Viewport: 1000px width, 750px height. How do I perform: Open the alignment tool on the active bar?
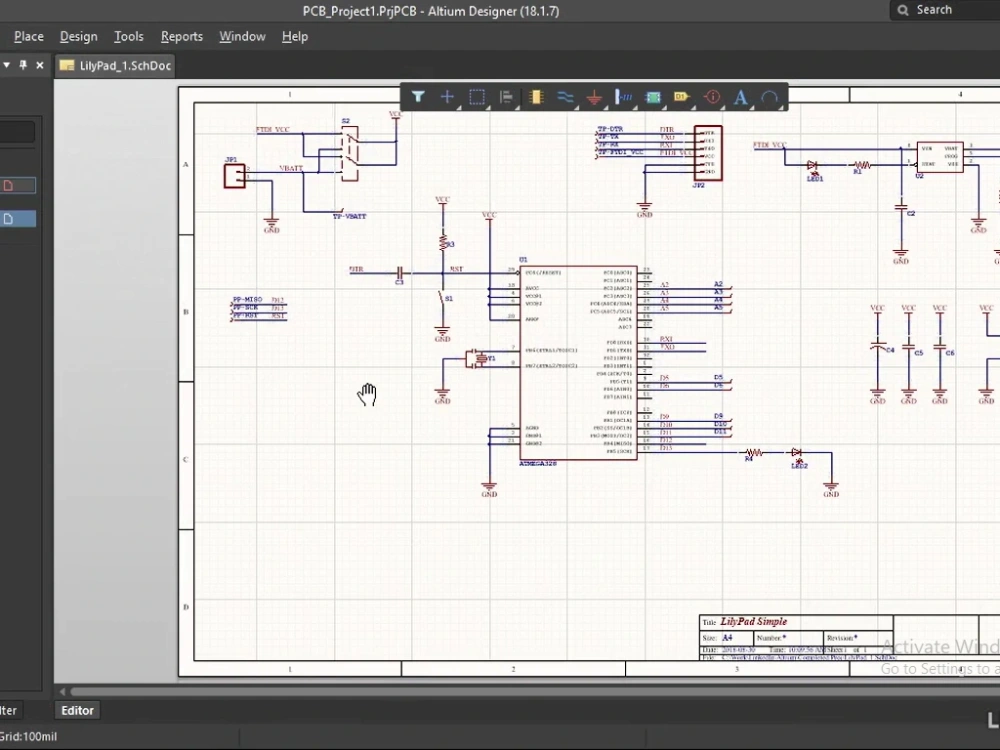(x=507, y=97)
